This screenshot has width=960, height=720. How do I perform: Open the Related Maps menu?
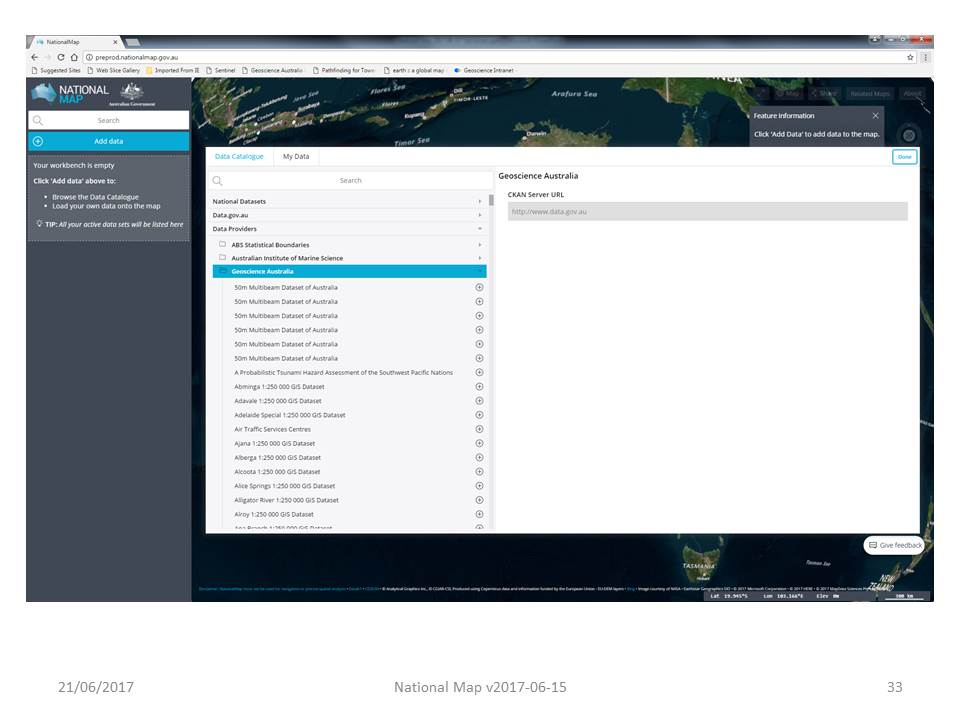click(x=869, y=94)
